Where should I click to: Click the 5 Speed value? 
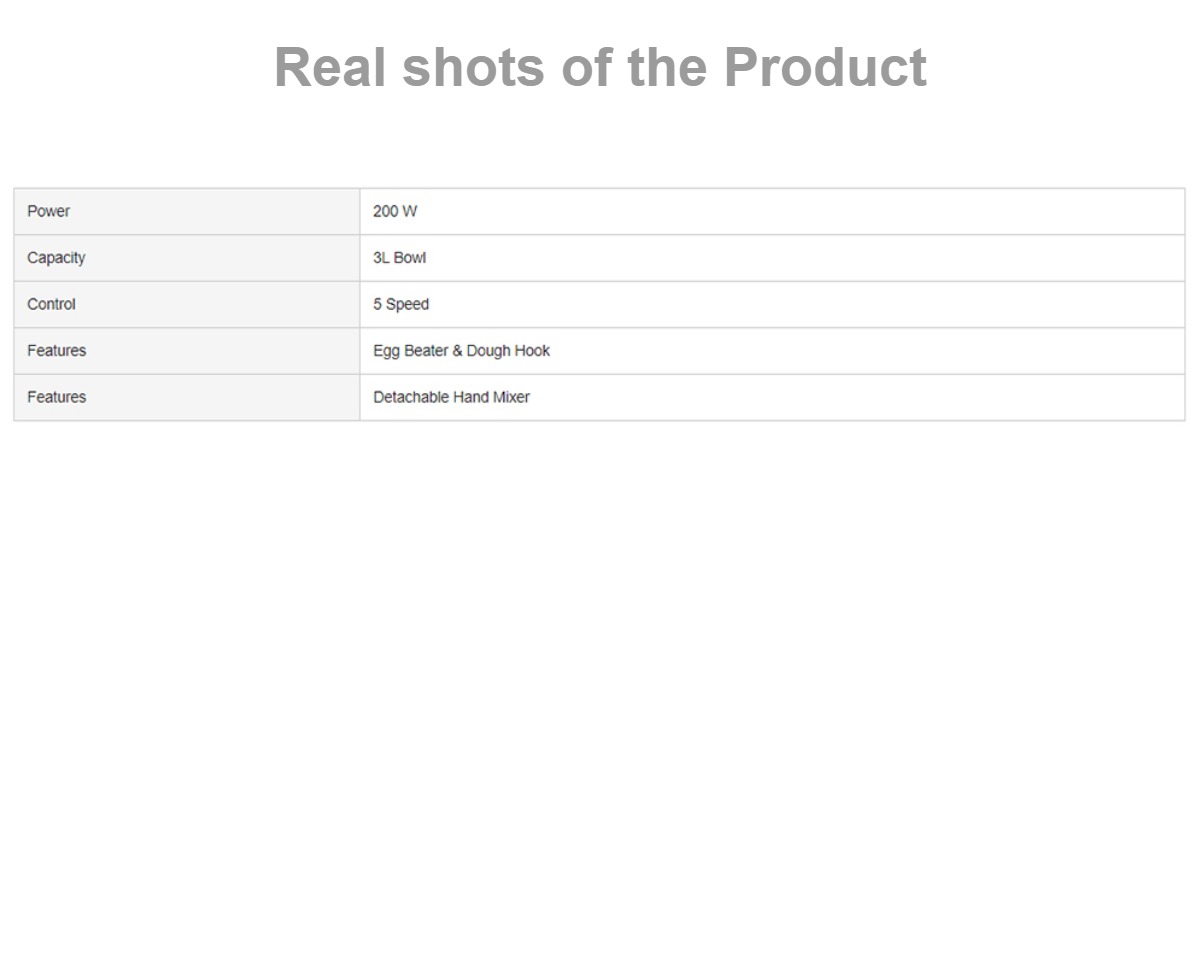[401, 304]
